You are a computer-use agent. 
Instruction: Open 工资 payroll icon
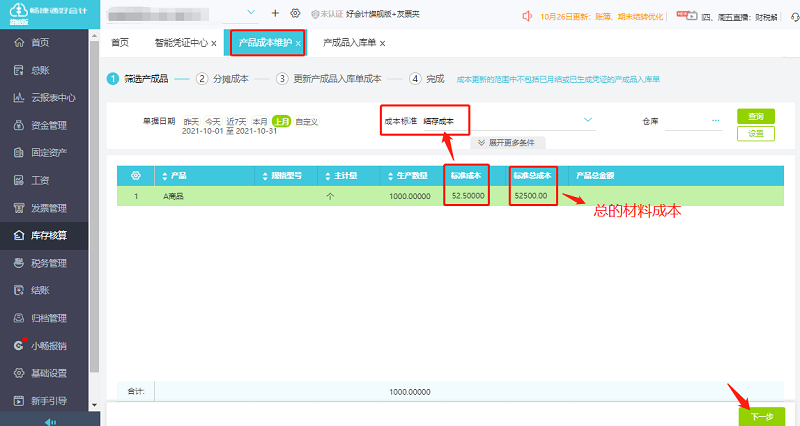click(x=19, y=180)
